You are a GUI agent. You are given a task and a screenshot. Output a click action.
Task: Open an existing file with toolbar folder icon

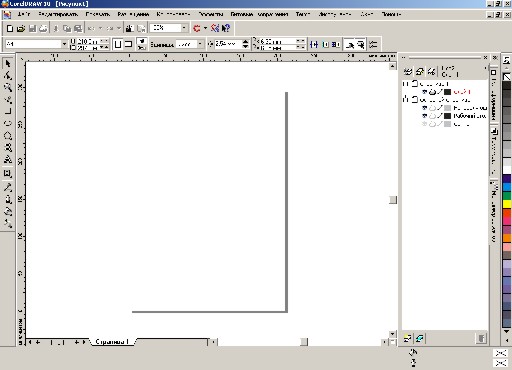(x=21, y=28)
